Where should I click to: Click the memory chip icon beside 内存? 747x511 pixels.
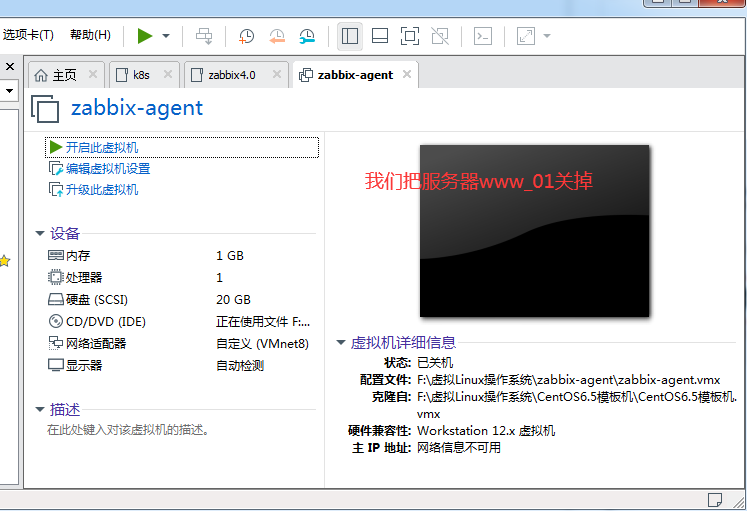point(56,255)
